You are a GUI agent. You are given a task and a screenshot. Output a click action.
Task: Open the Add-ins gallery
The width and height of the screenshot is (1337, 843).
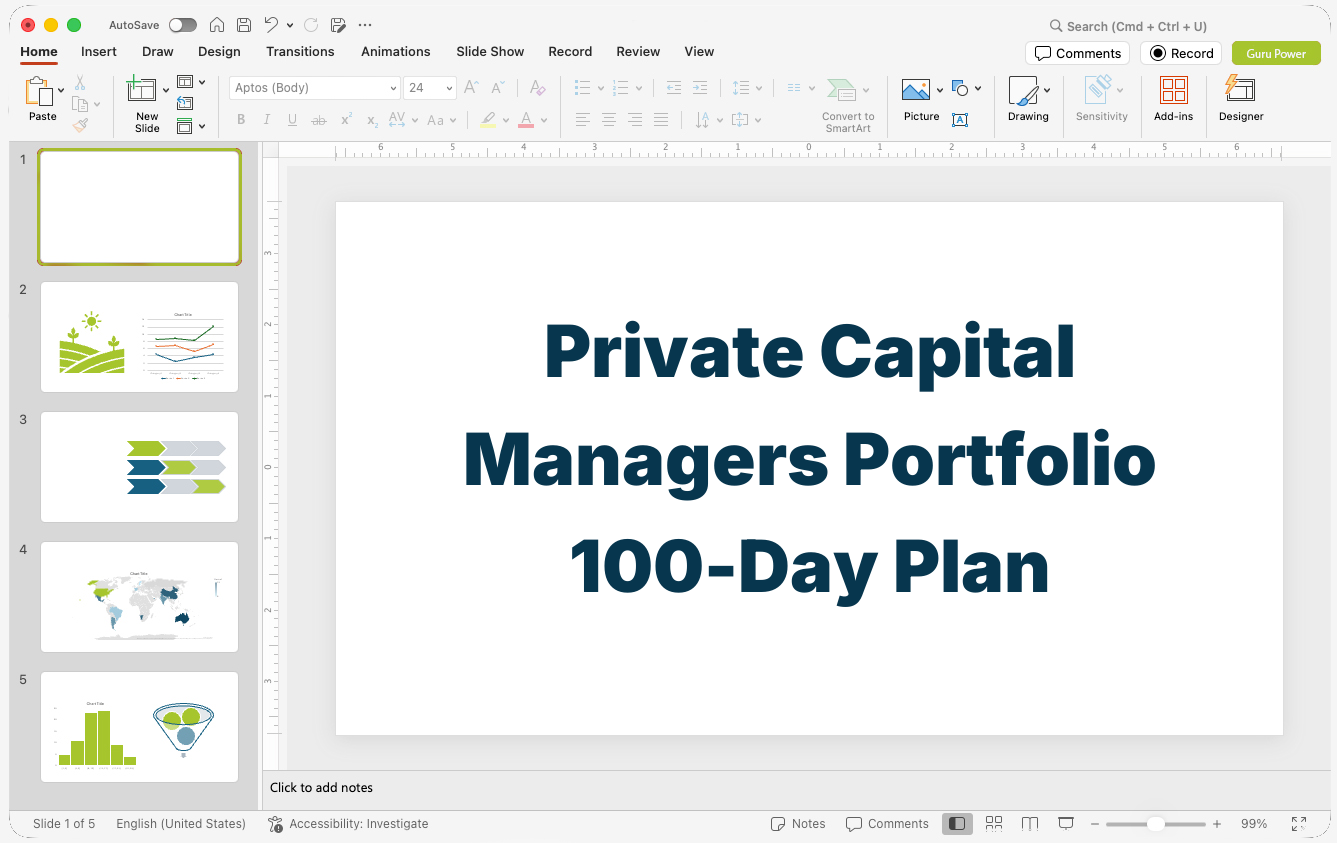tap(1173, 98)
